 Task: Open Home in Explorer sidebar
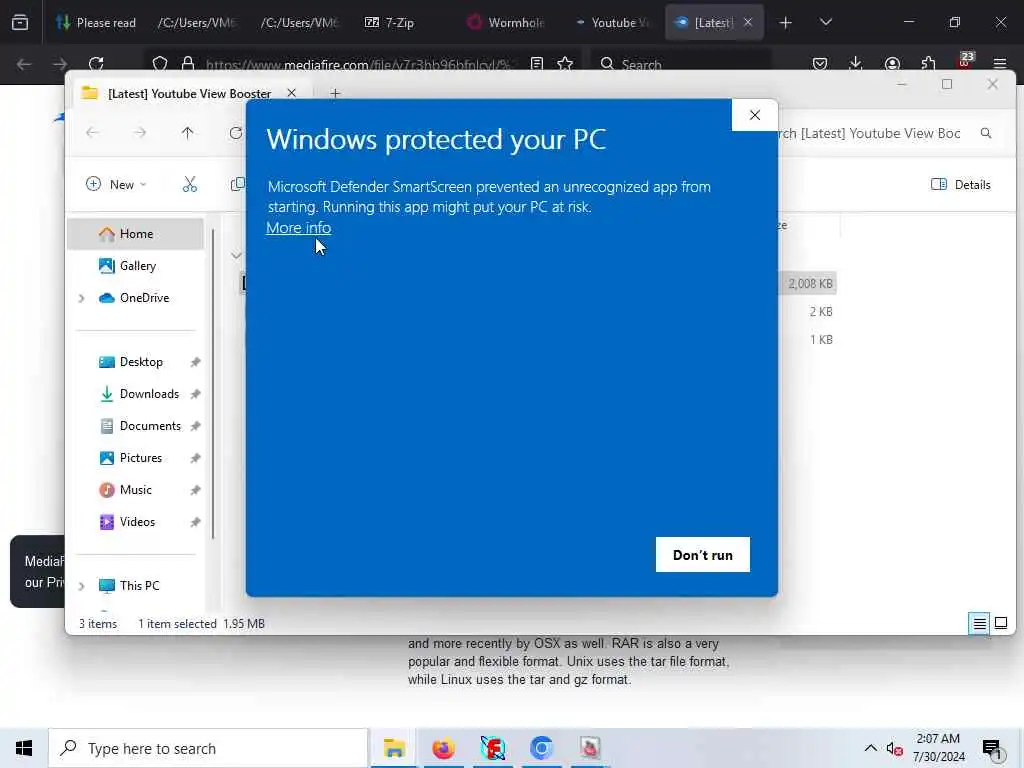[136, 234]
